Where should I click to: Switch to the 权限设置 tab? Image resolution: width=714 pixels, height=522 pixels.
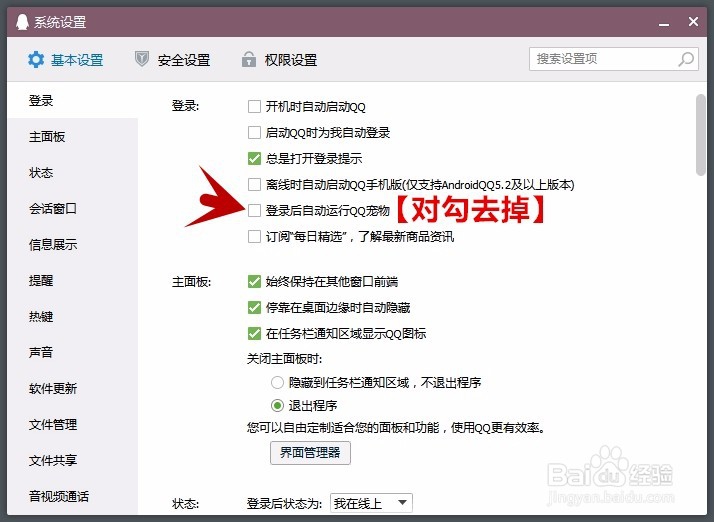280,60
